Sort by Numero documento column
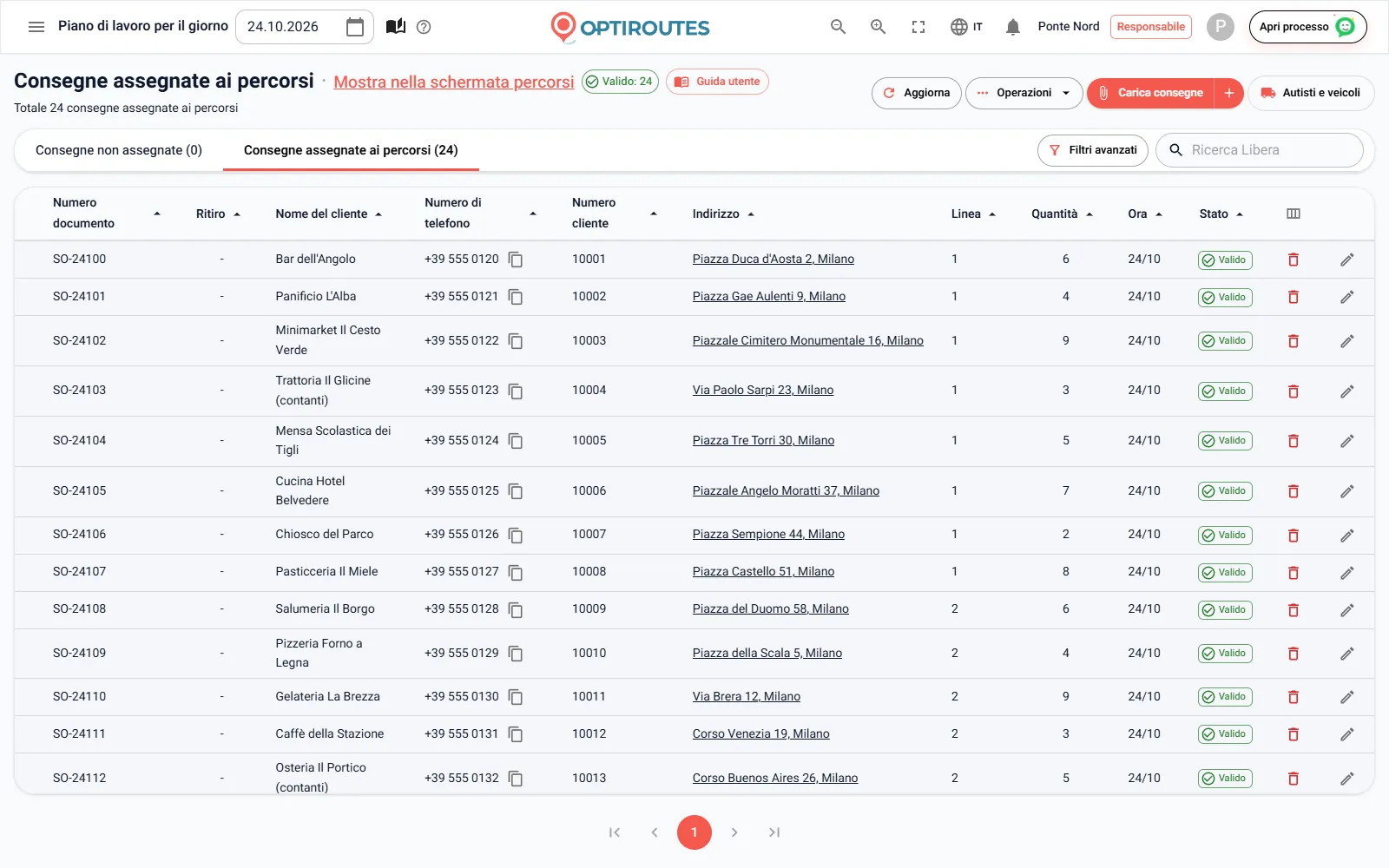 tap(107, 214)
